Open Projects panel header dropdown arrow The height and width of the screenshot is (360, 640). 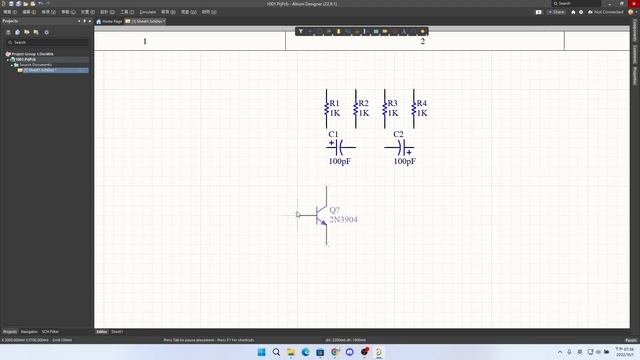[x=79, y=21]
